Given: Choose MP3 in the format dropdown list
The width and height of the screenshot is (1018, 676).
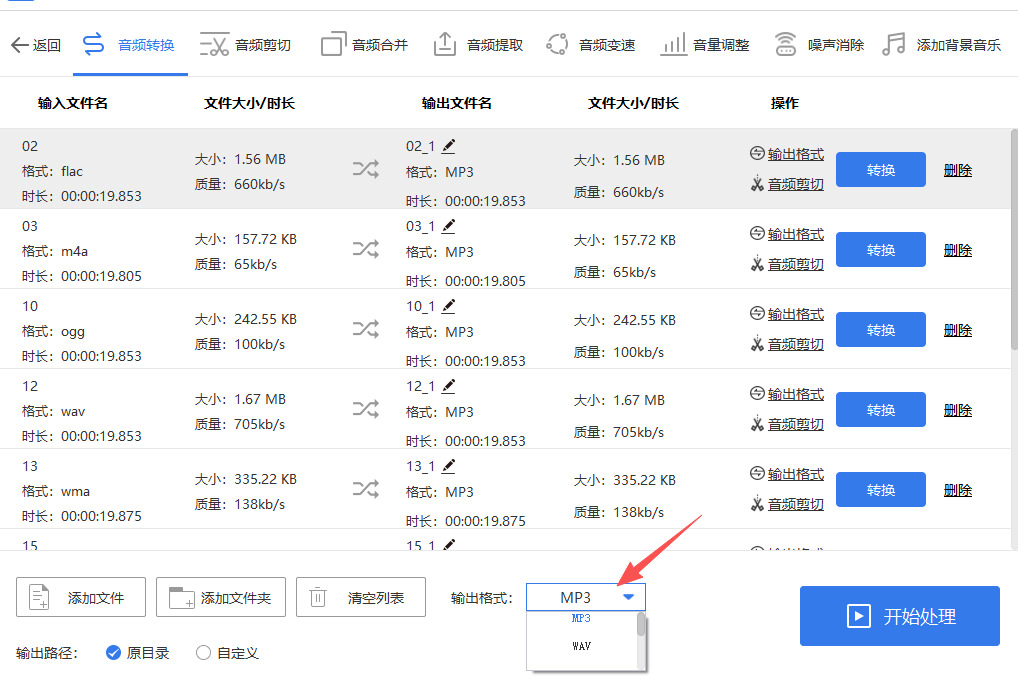Looking at the screenshot, I should (x=581, y=618).
